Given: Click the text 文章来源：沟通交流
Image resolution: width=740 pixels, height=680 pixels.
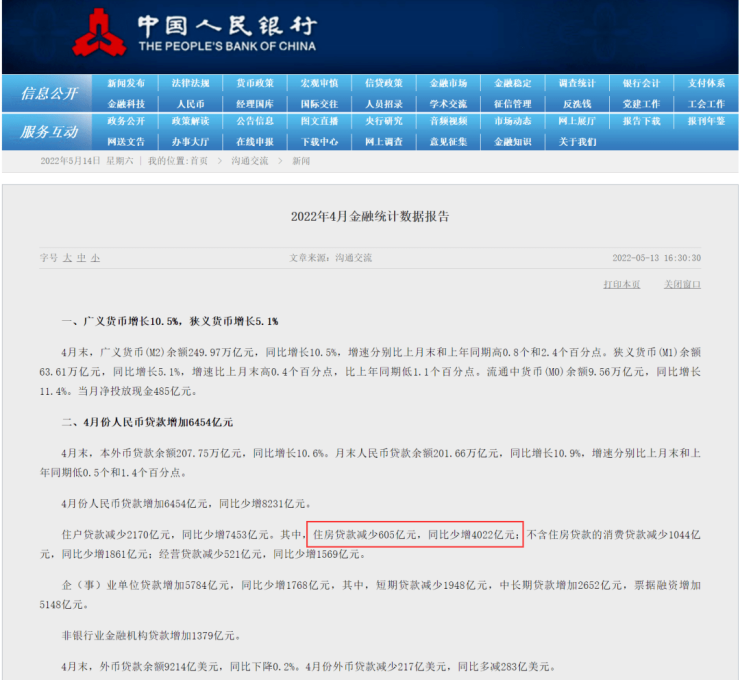Looking at the screenshot, I should coord(330,258).
